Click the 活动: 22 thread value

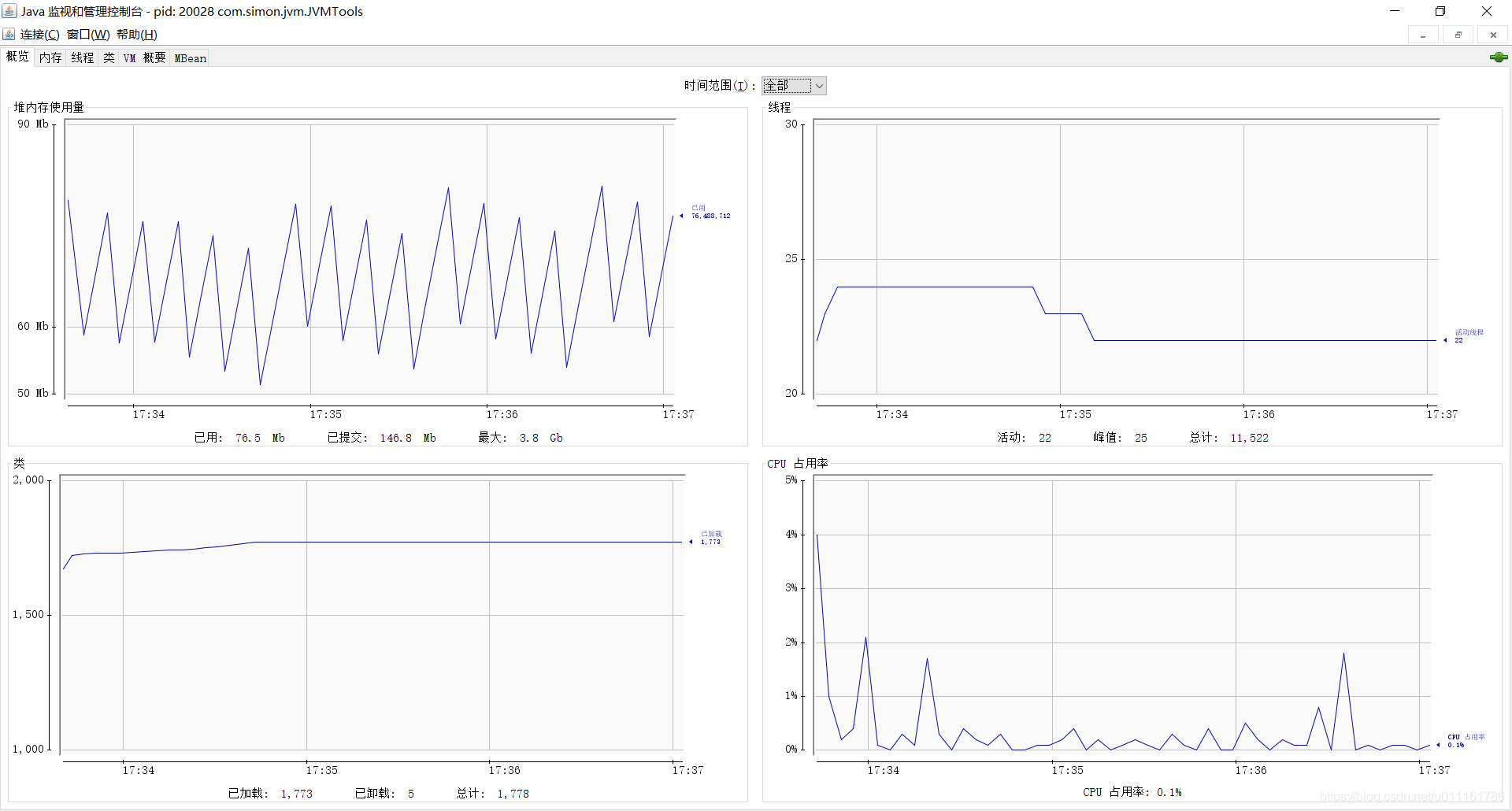point(1024,438)
